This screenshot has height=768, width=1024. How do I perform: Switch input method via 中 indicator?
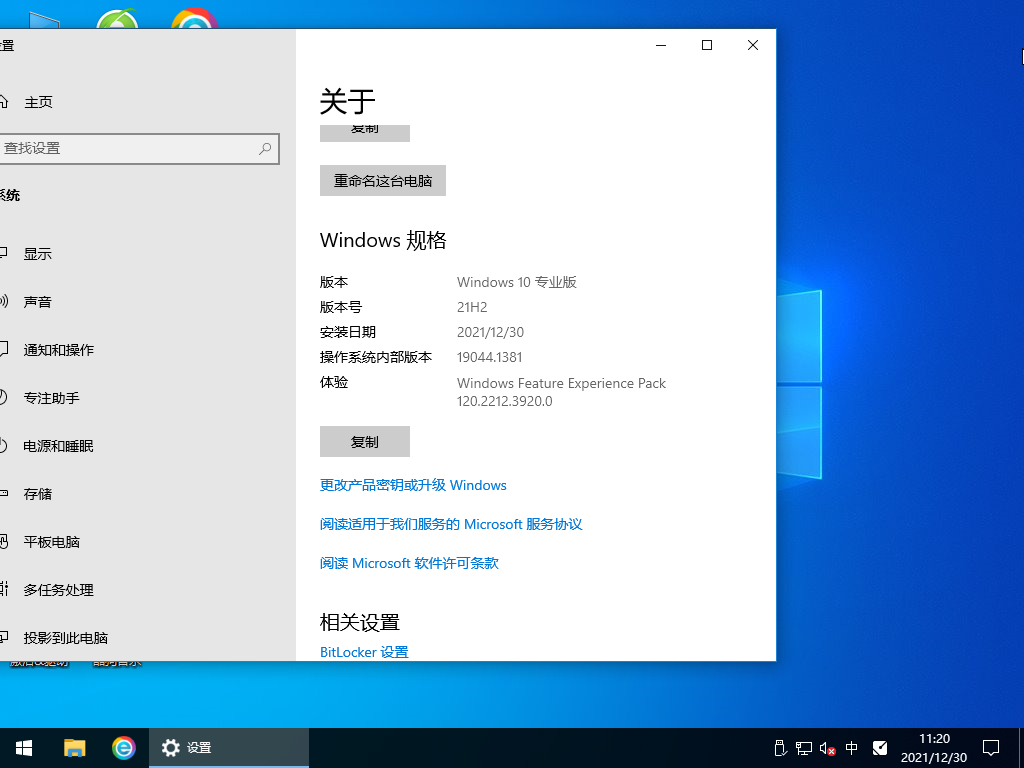click(851, 748)
